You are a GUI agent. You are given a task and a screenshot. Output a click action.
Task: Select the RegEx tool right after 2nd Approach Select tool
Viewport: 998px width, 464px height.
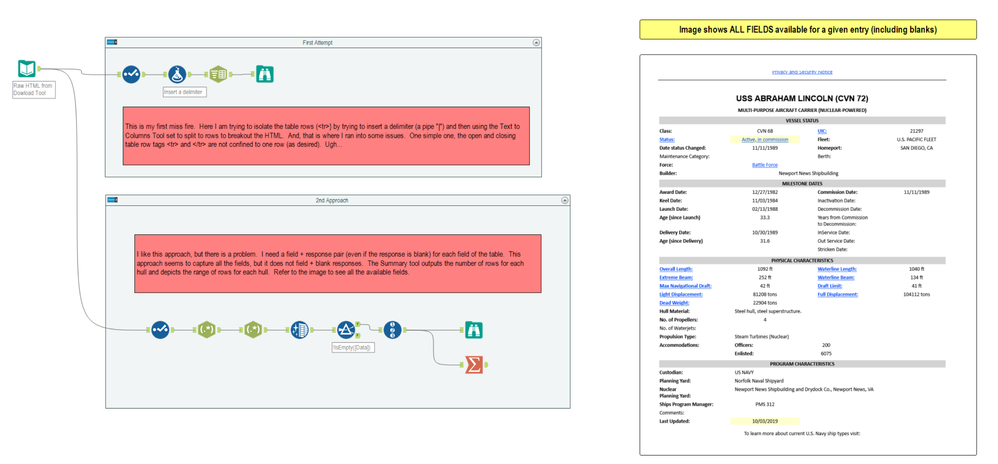coord(206,330)
